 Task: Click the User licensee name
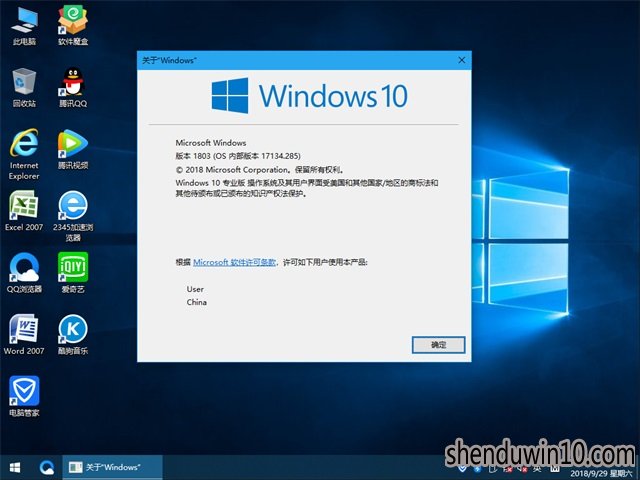(195, 289)
